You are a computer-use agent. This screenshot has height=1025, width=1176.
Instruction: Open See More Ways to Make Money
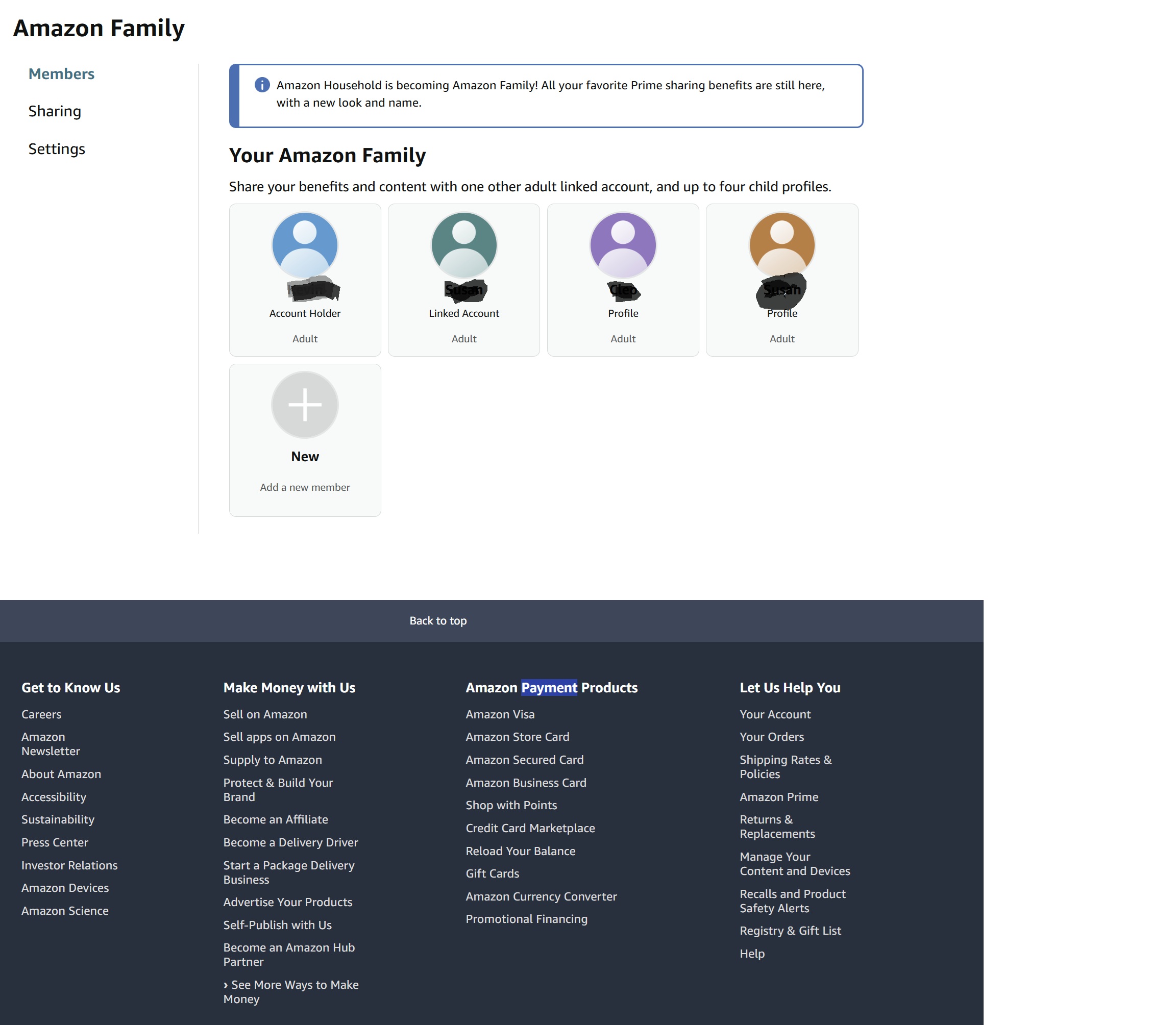(291, 991)
